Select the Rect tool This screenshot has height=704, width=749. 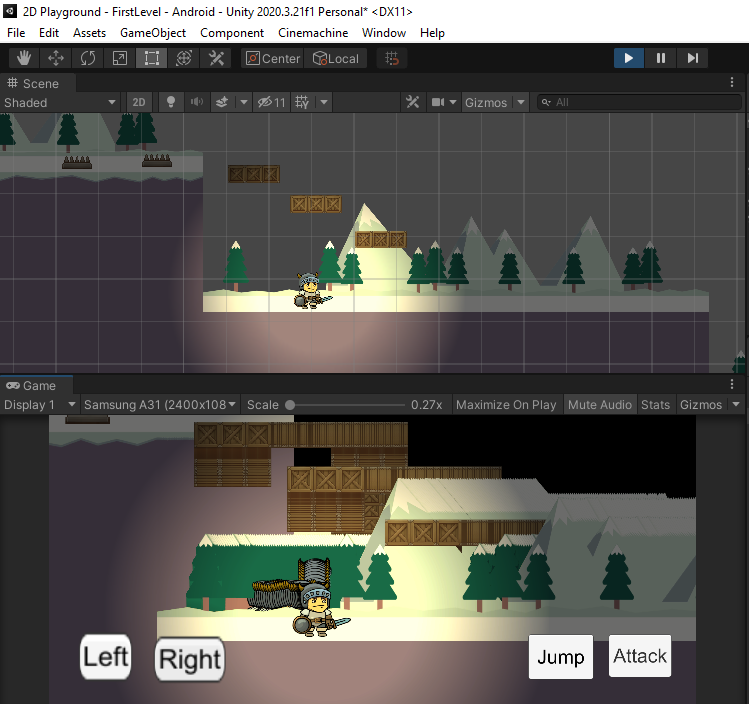pos(151,58)
